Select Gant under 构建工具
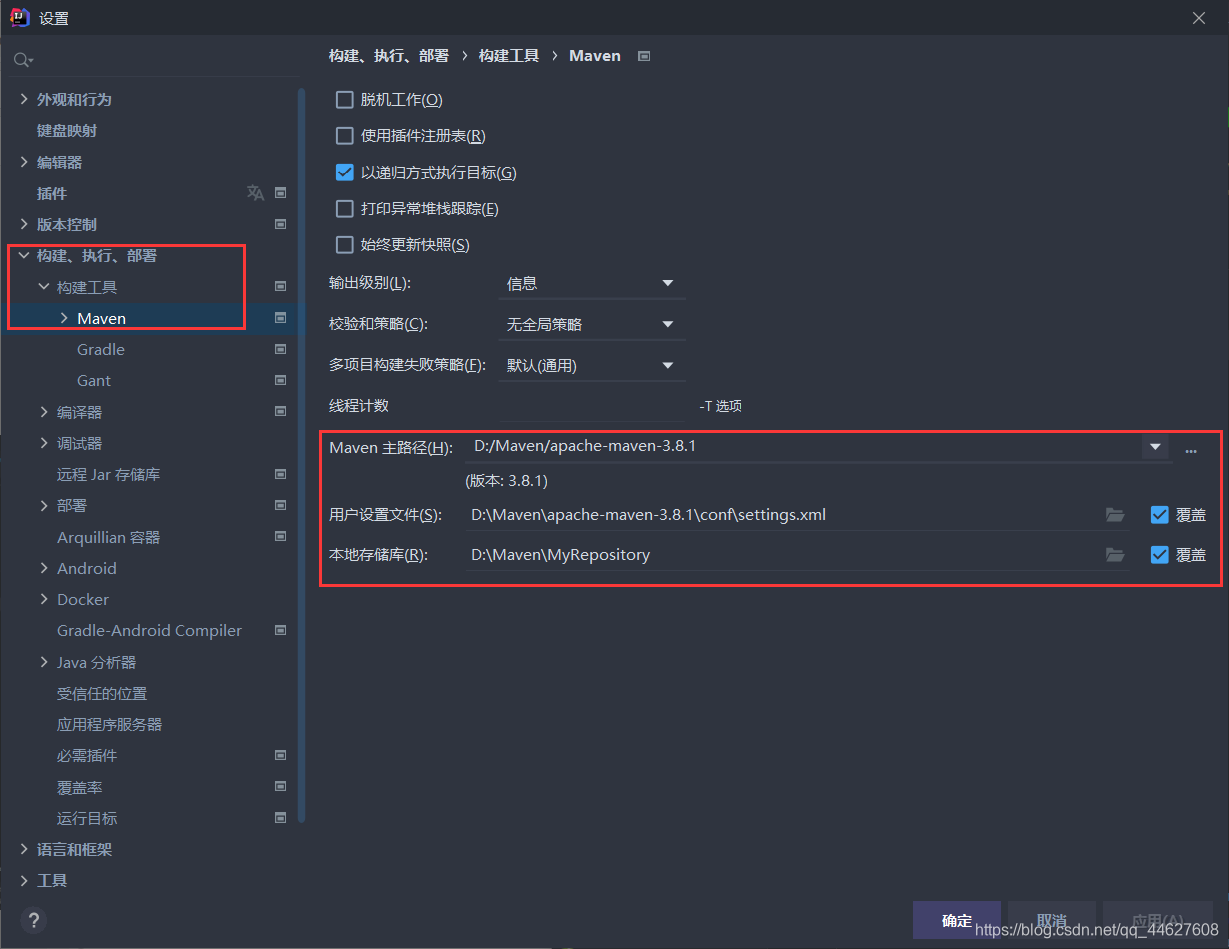The image size is (1229, 949). click(94, 380)
